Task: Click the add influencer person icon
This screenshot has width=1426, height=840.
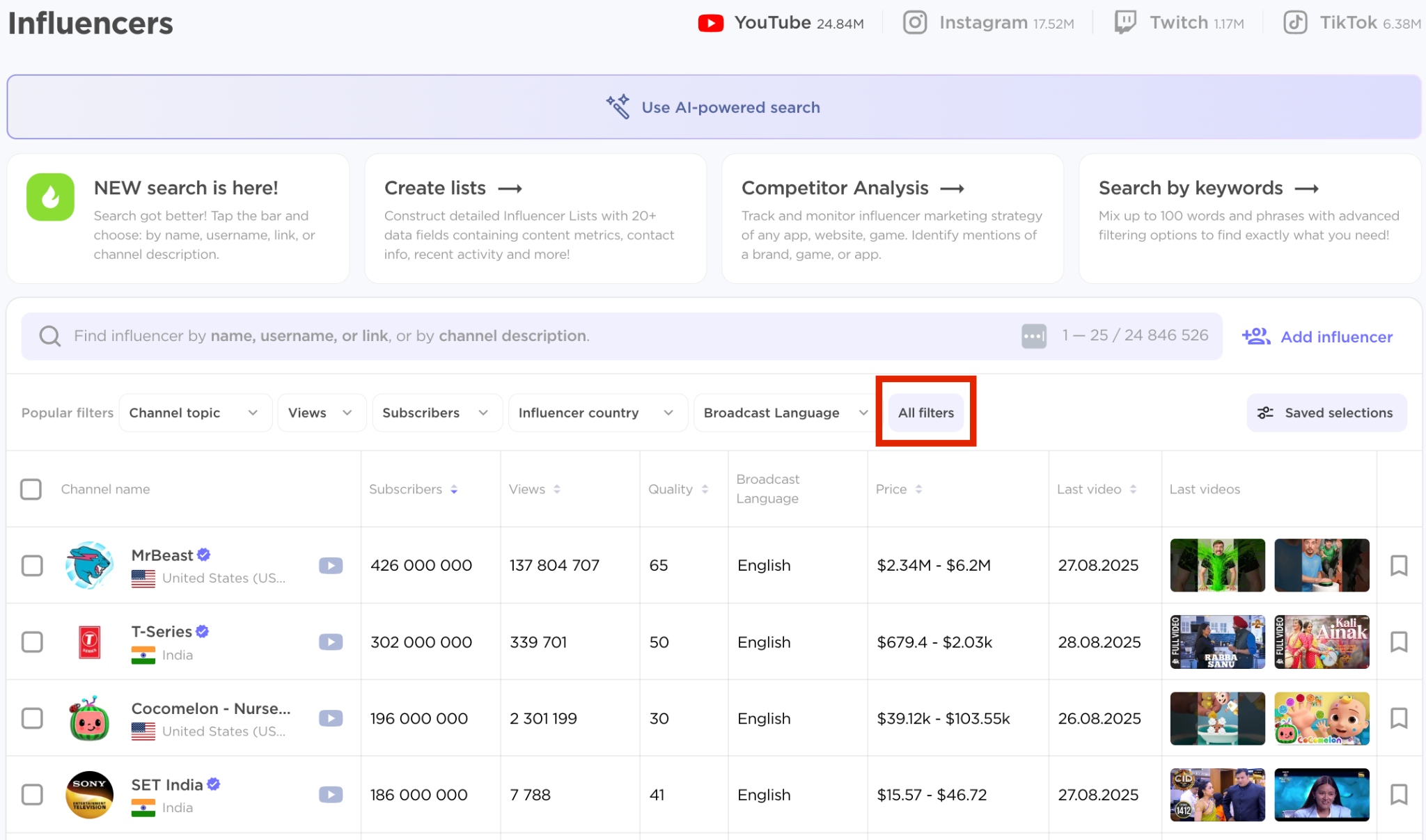Action: [x=1256, y=337]
